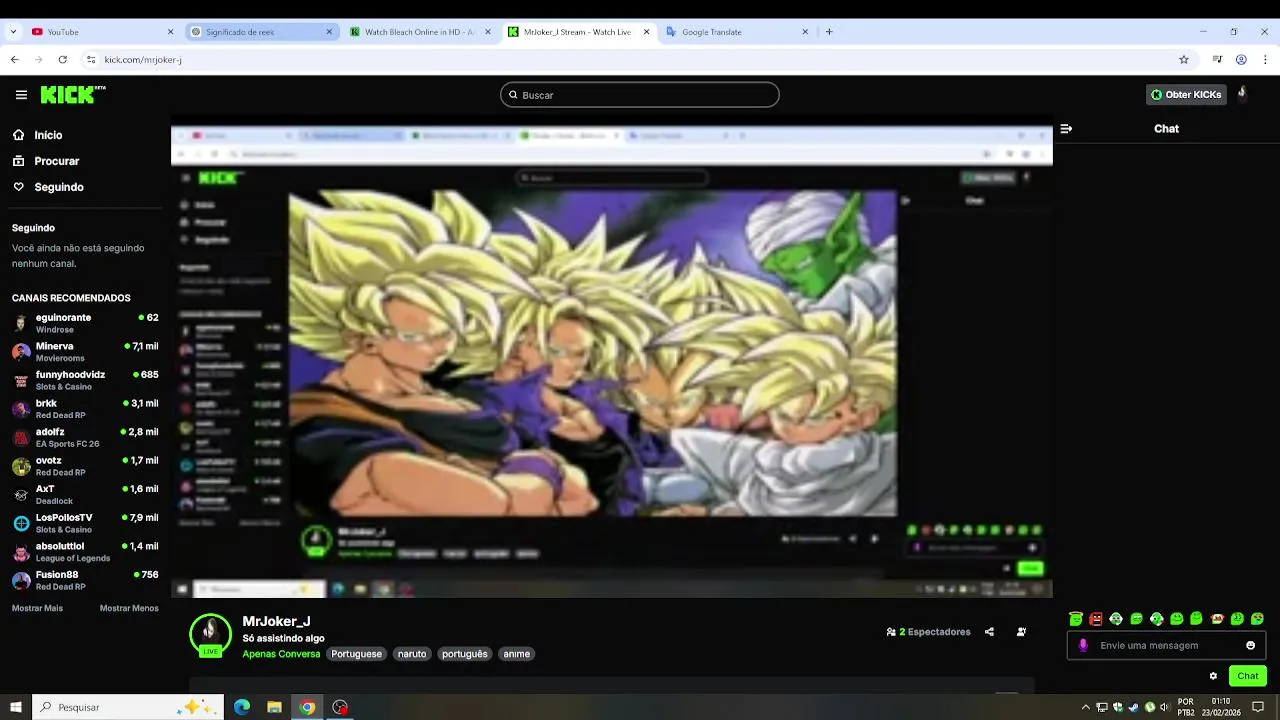
Task: Open LosPollosTV recommended channel
Action: (85, 523)
